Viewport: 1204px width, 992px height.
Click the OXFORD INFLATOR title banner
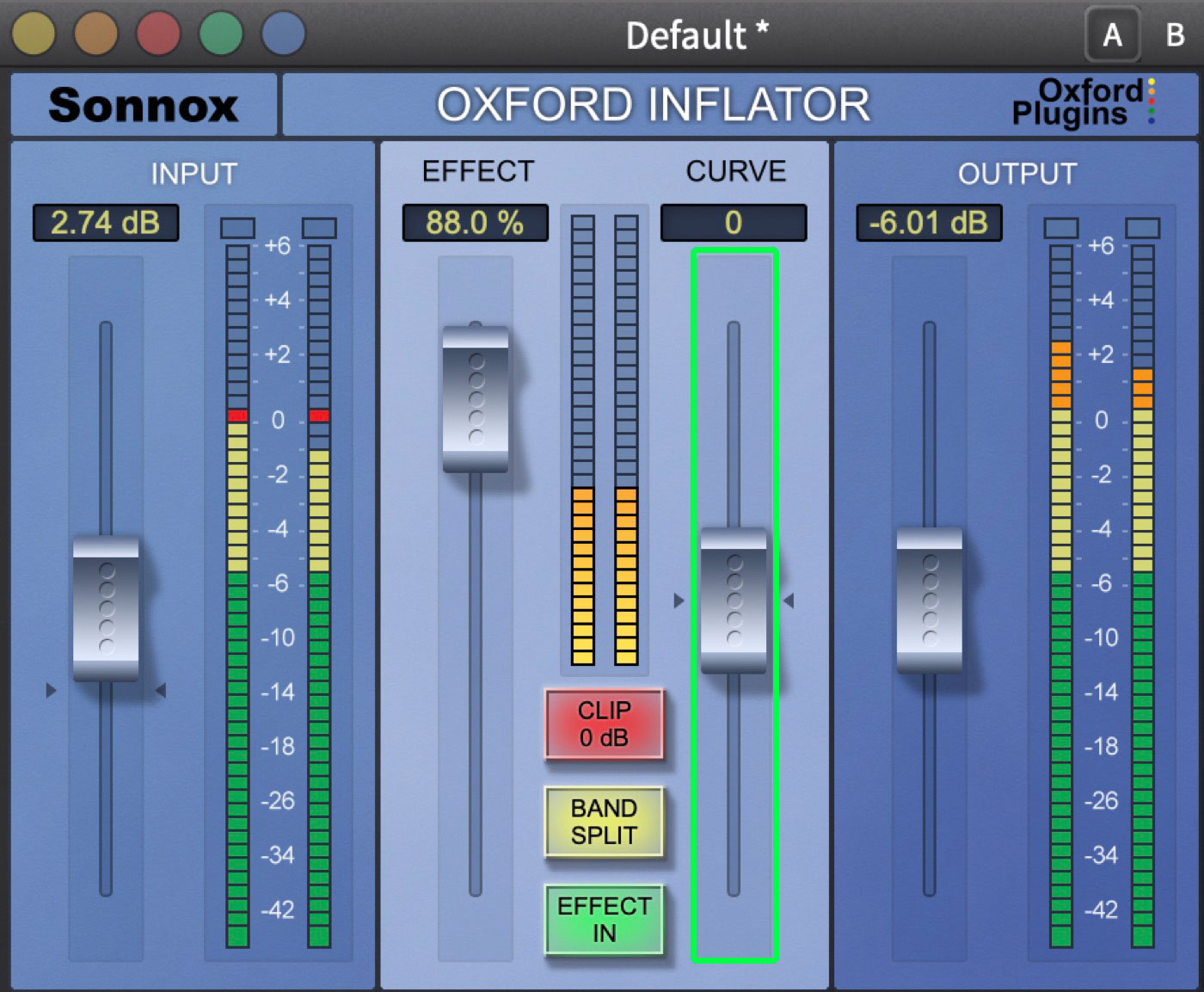point(654,105)
